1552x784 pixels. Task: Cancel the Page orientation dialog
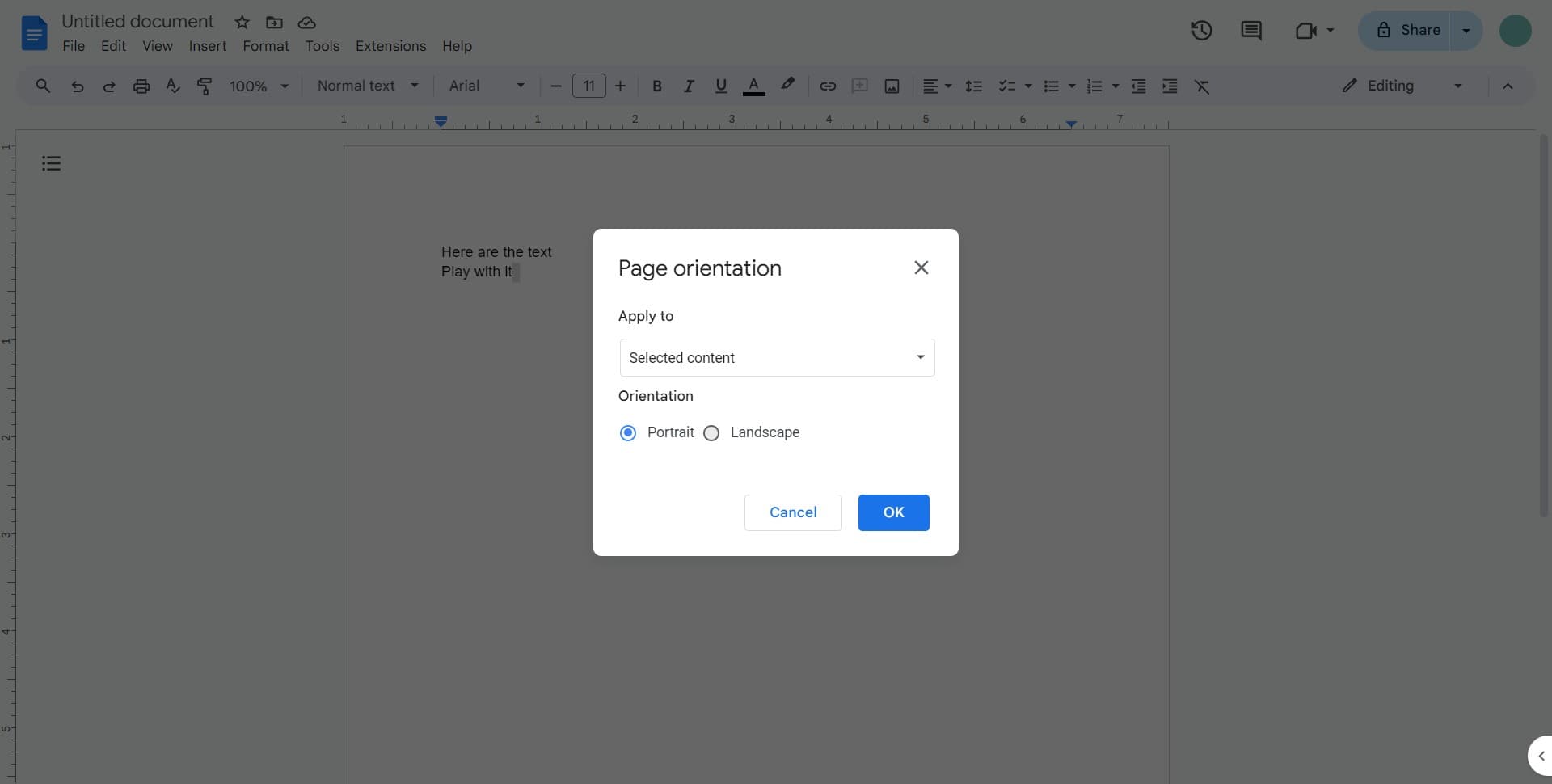tap(792, 512)
